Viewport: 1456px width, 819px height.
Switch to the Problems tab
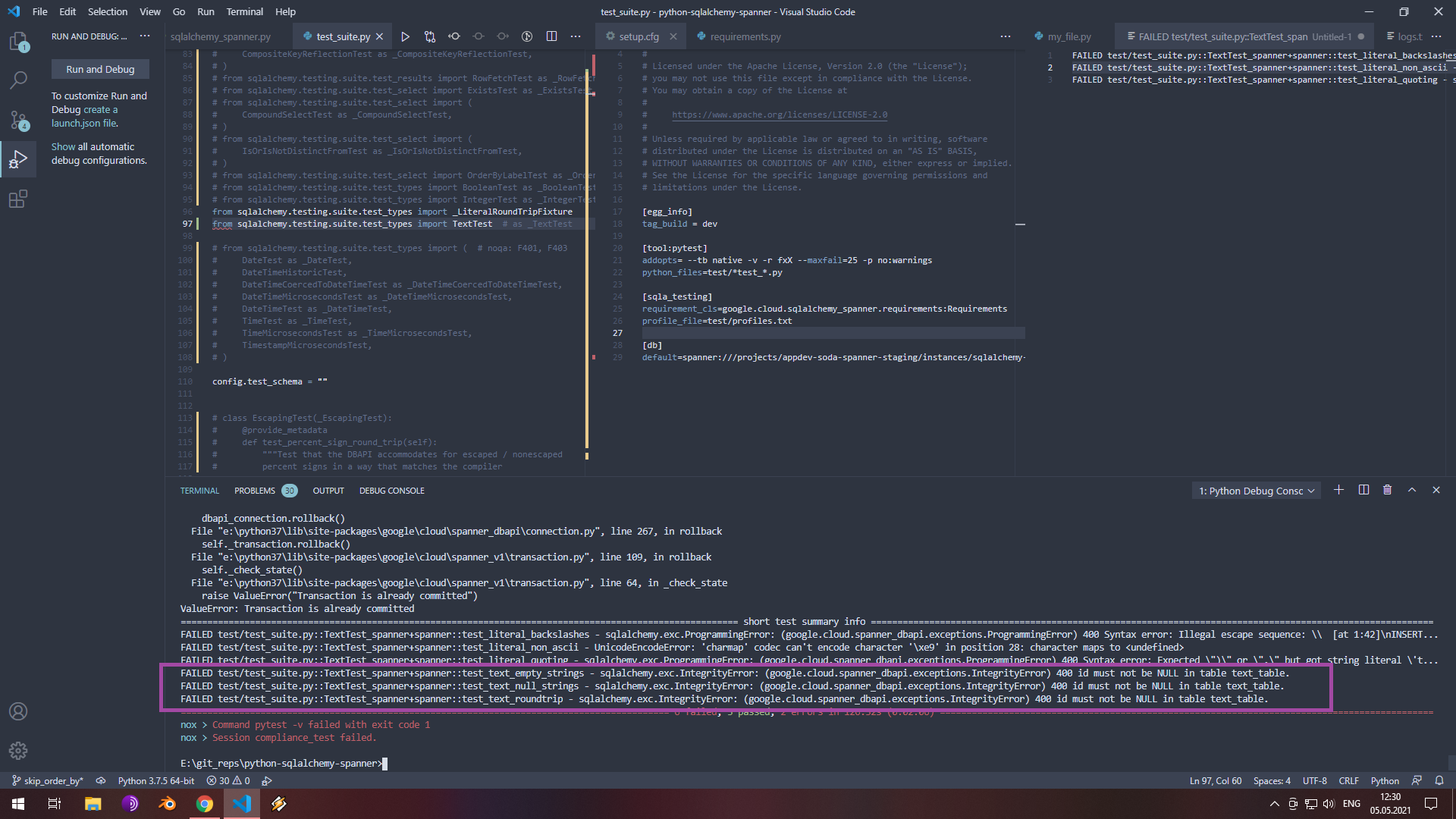tap(255, 491)
